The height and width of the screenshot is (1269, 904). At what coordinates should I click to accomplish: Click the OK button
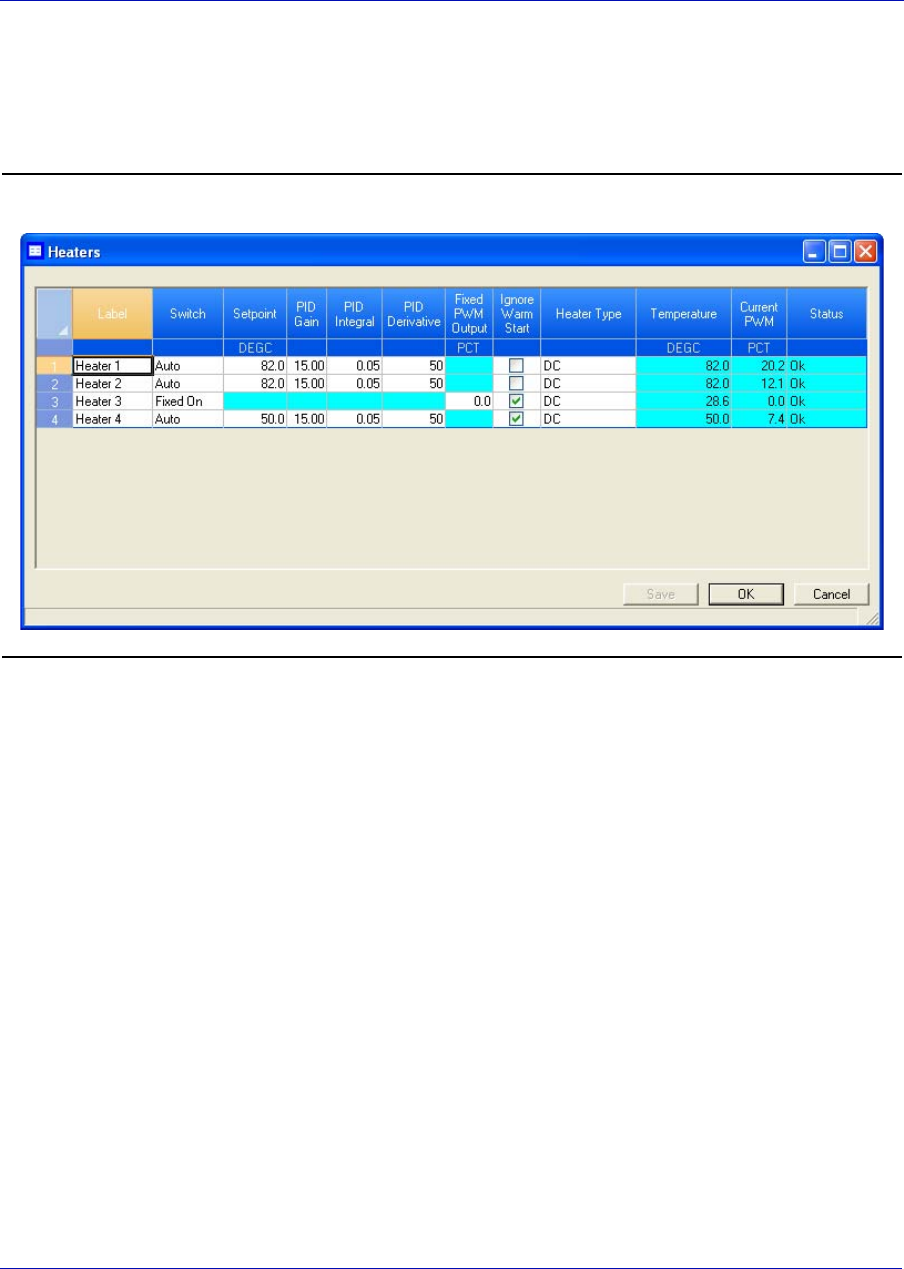(745, 594)
